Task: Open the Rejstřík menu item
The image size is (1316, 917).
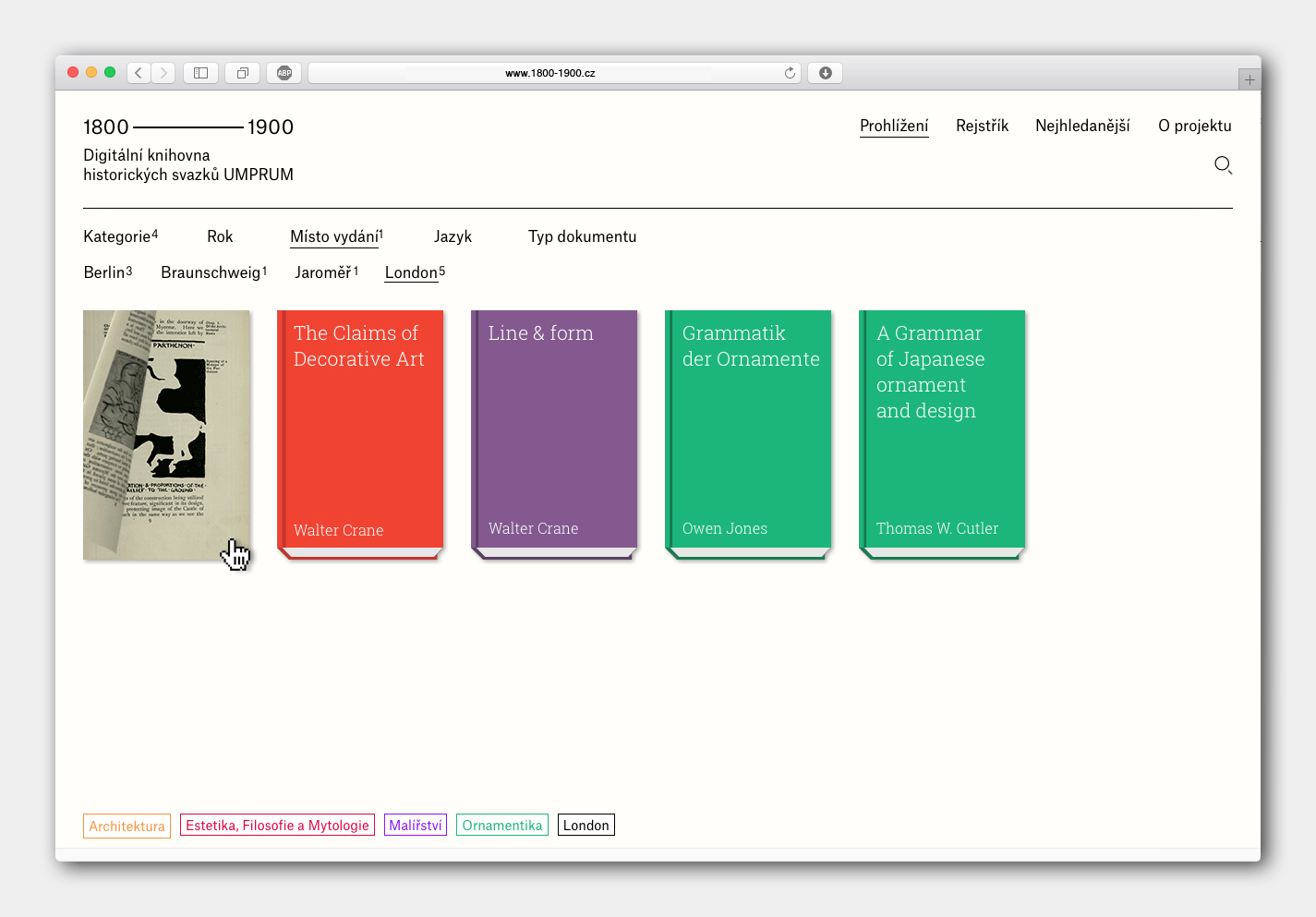Action: tap(982, 126)
